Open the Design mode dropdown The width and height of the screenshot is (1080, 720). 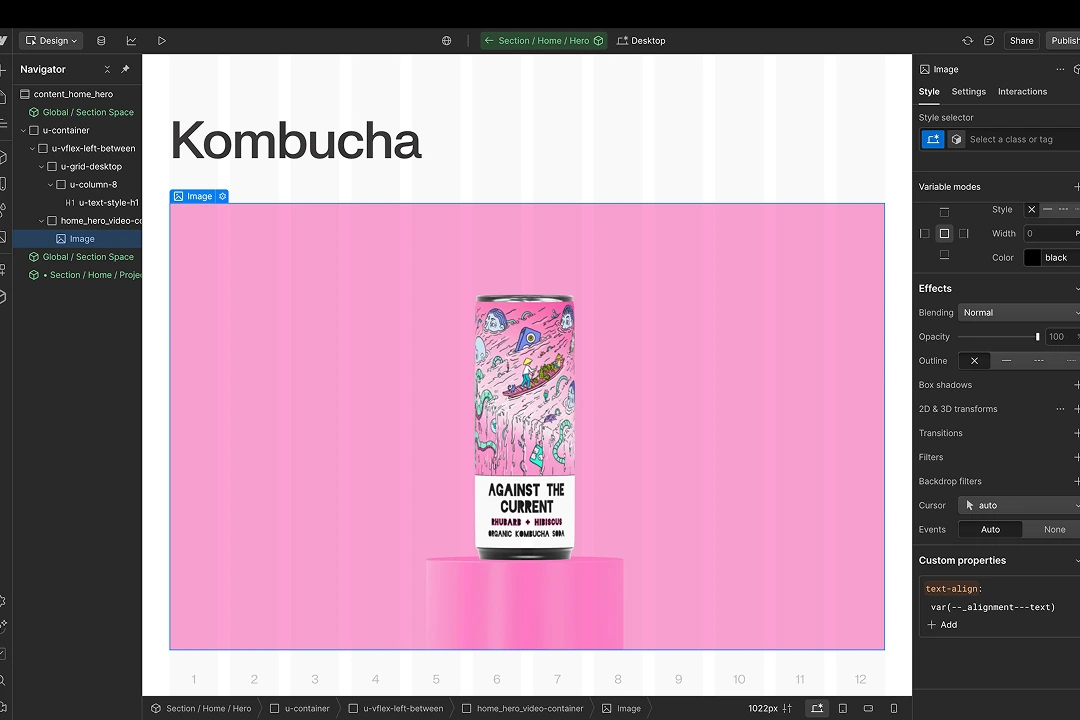[x=51, y=41]
